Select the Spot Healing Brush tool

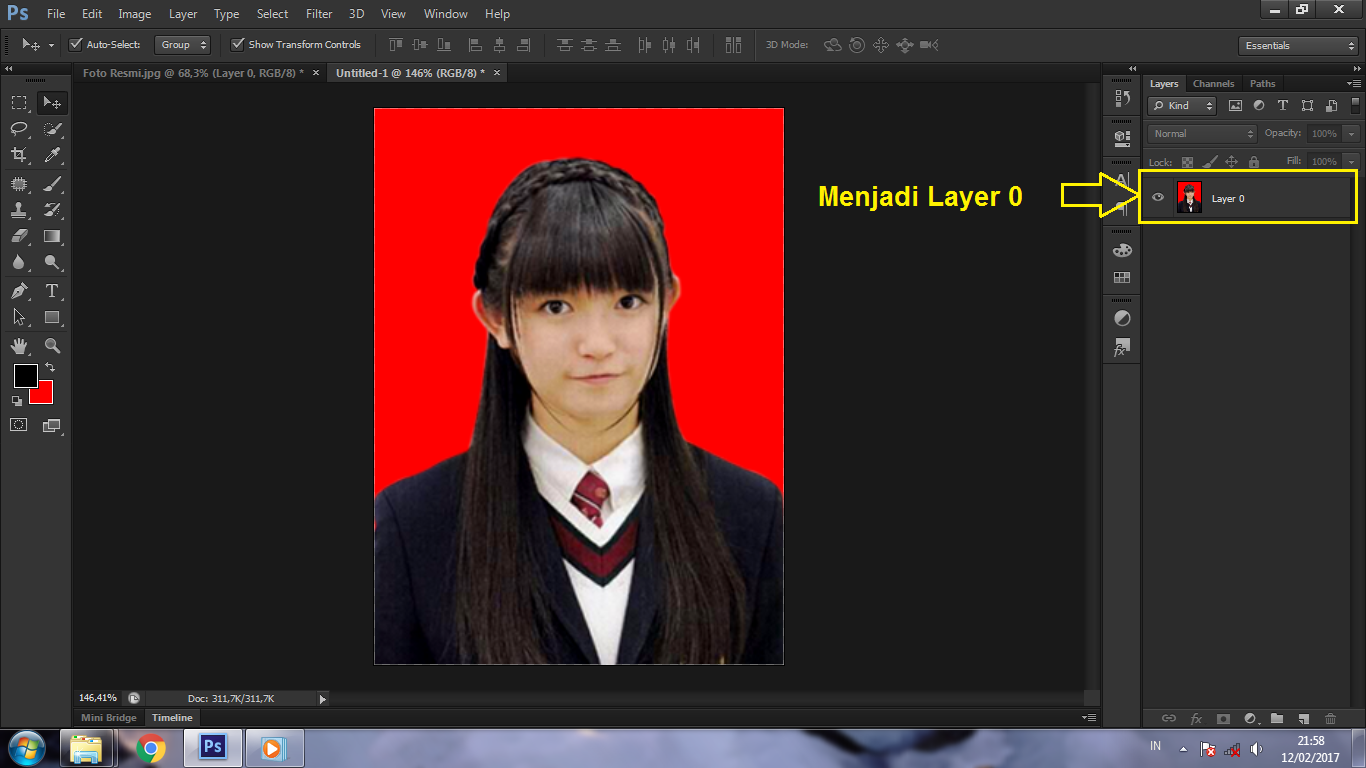pos(19,183)
